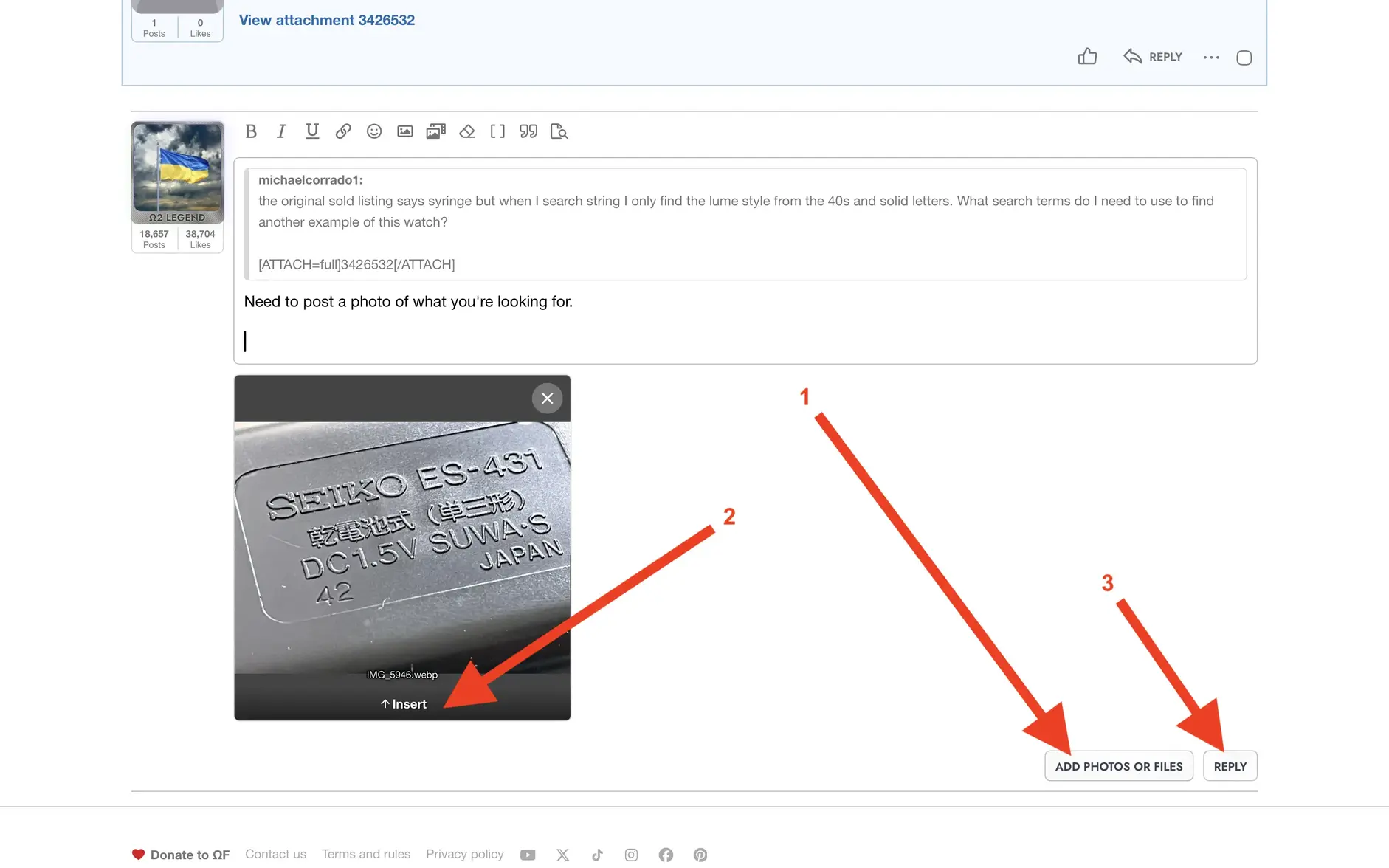
Task: Open the Seiko ES-431 attachment thumbnail
Action: coord(402,546)
